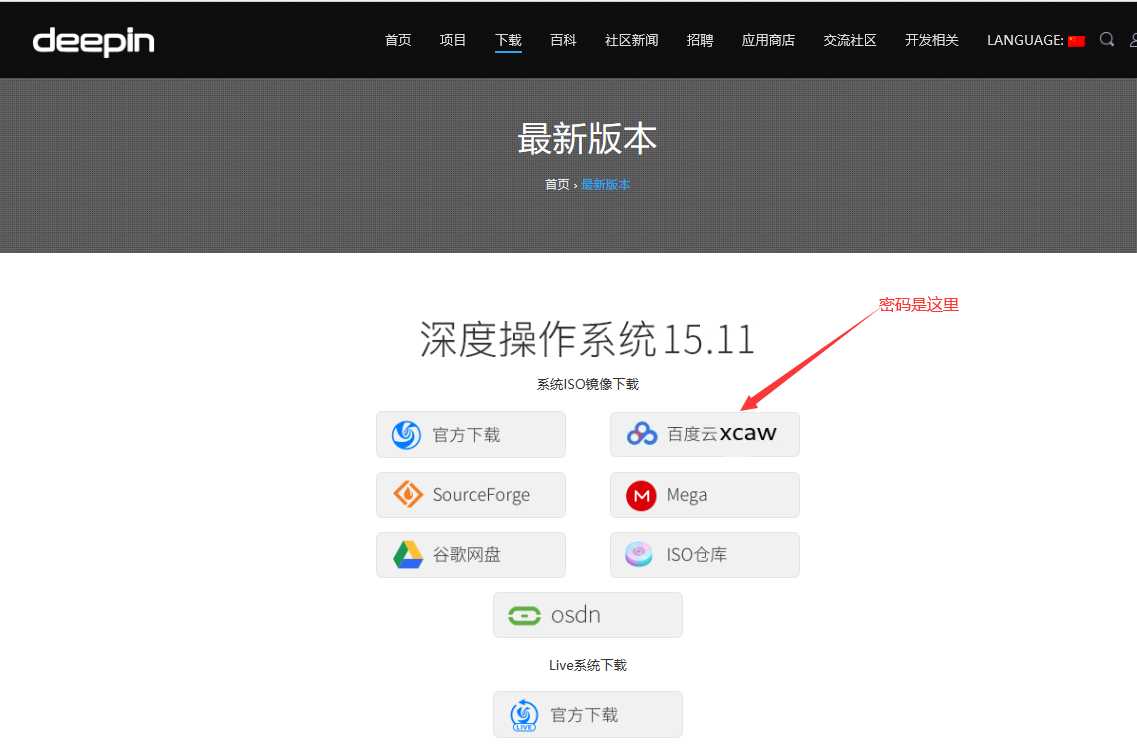Viewport: 1137px width, 749px height.
Task: Click the Baidu Cloud icon
Action: [642, 434]
